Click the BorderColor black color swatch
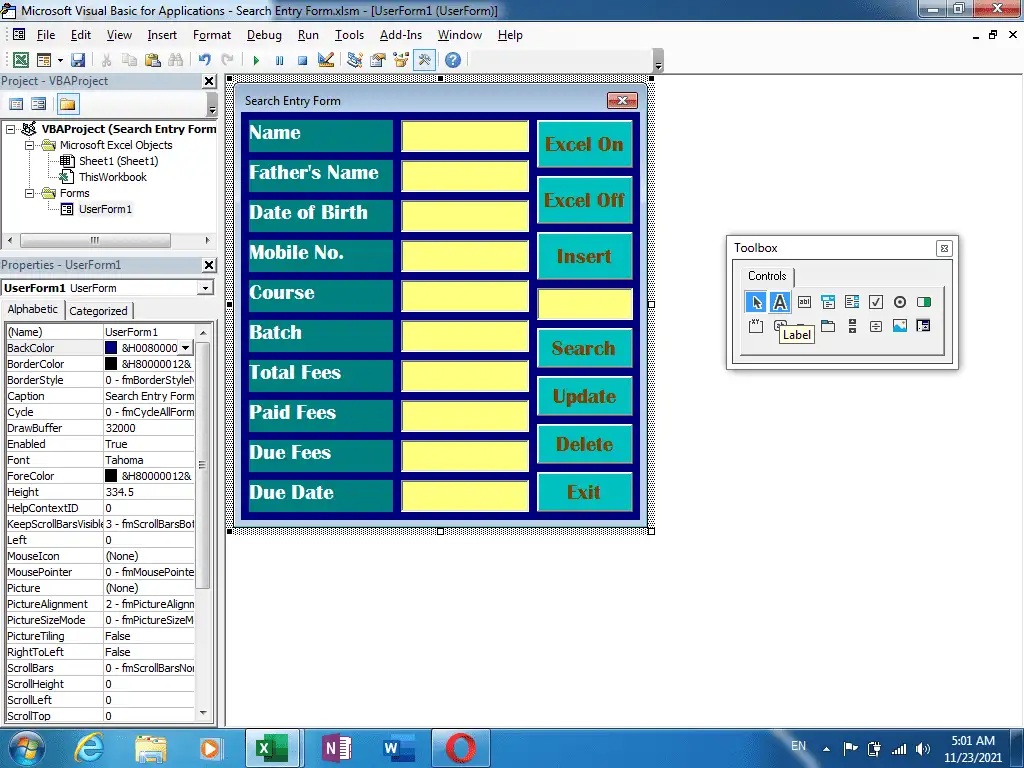The width and height of the screenshot is (1024, 768). [111, 364]
